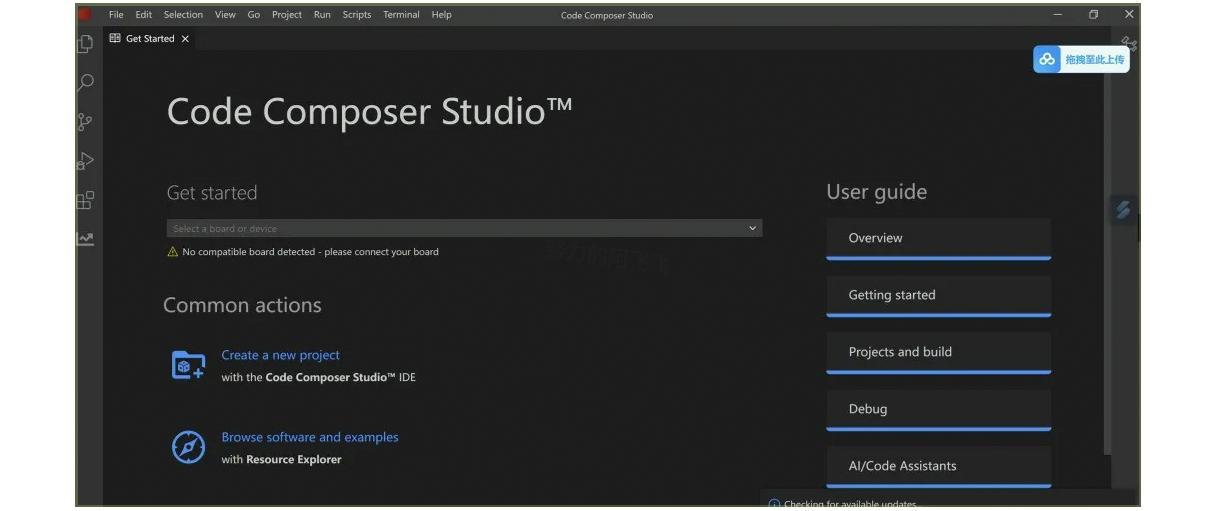The height and width of the screenshot is (511, 1217).
Task: Open the Explorer view in the sidebar
Action: [x=86, y=44]
